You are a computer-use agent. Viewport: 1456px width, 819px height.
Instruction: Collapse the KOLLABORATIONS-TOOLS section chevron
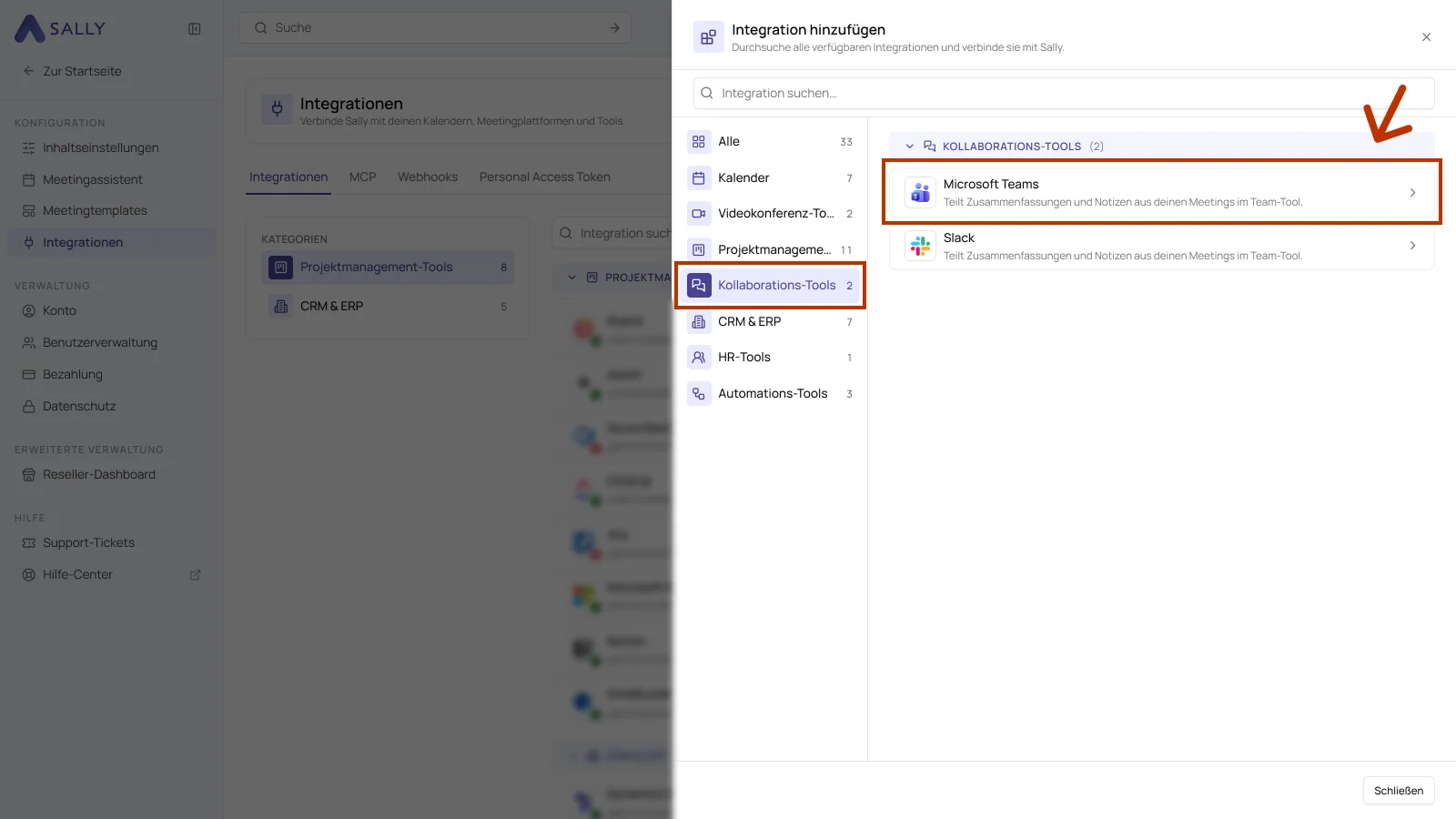point(909,147)
